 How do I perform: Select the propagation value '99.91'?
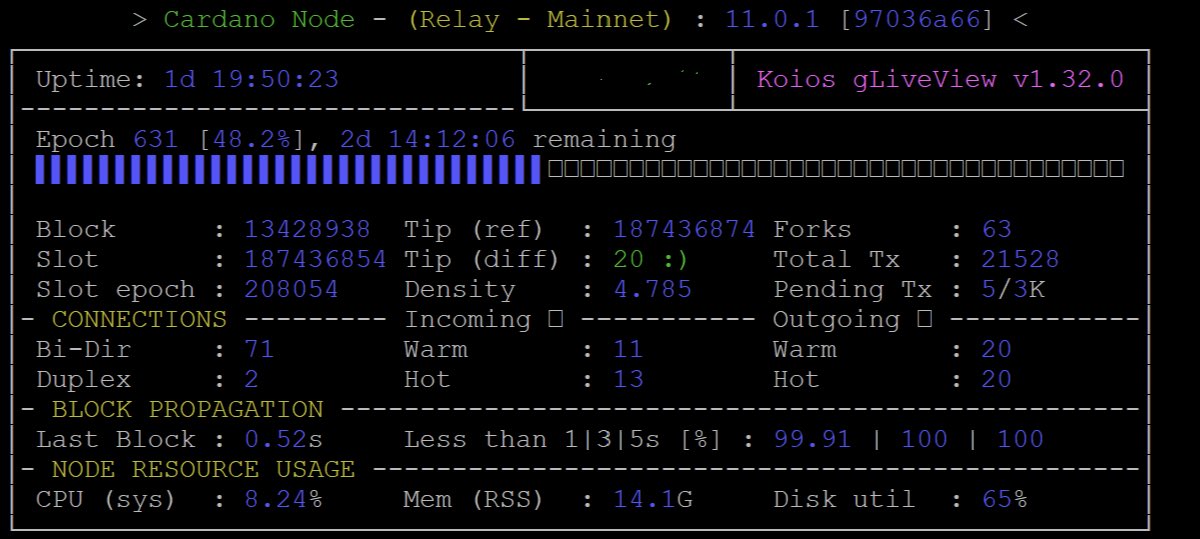pos(812,439)
